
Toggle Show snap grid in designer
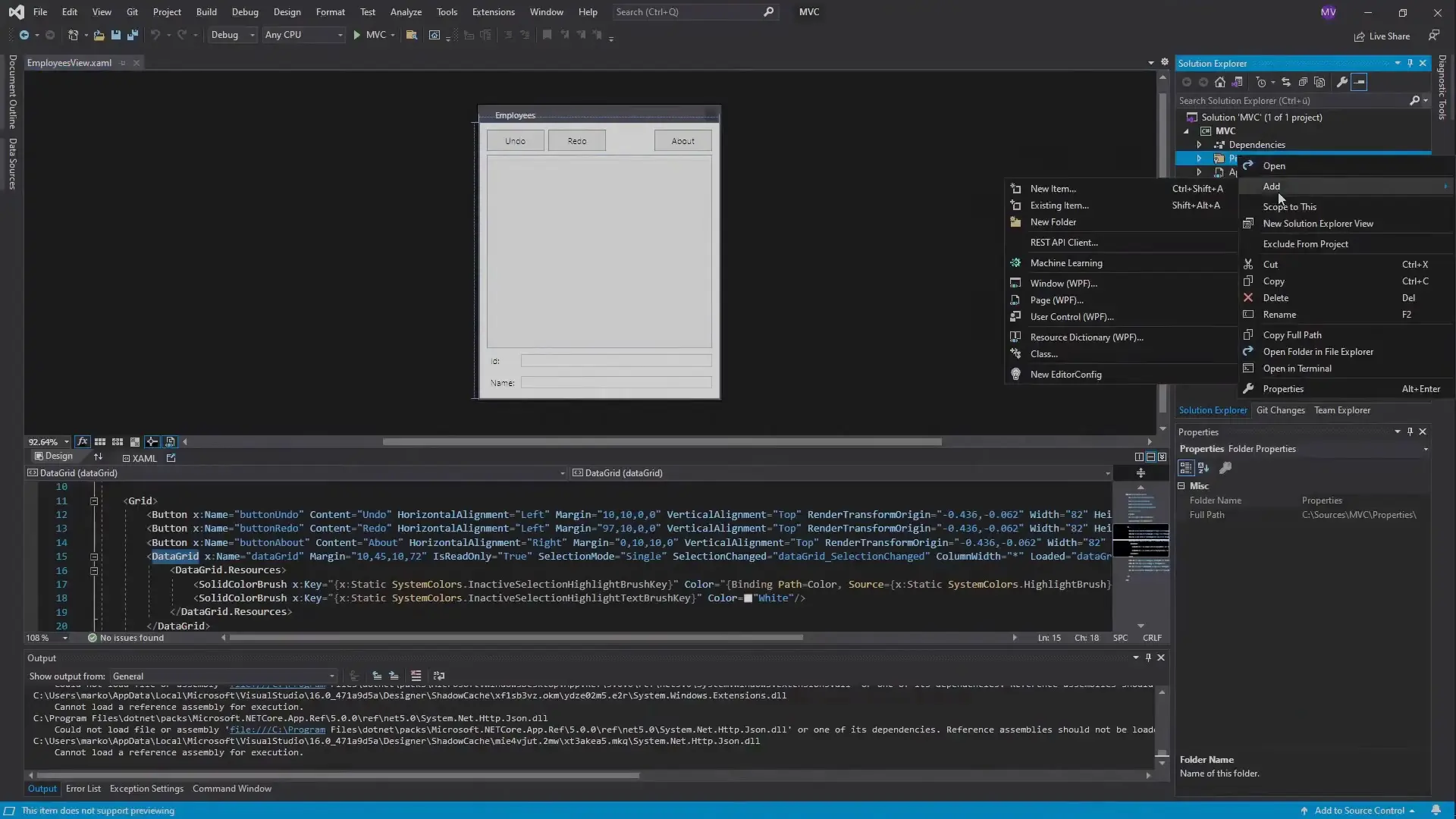click(100, 441)
